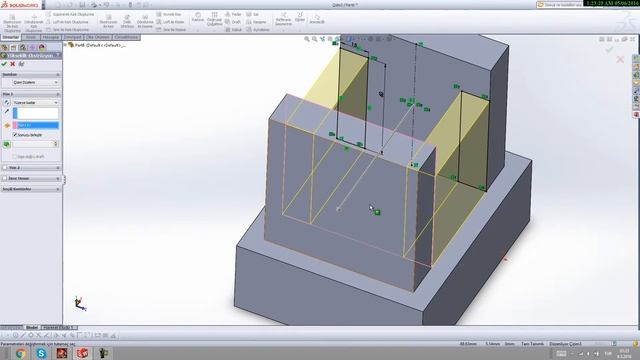Click Ekstrüzyon ile Katı Oluşturma tool

[12, 23]
